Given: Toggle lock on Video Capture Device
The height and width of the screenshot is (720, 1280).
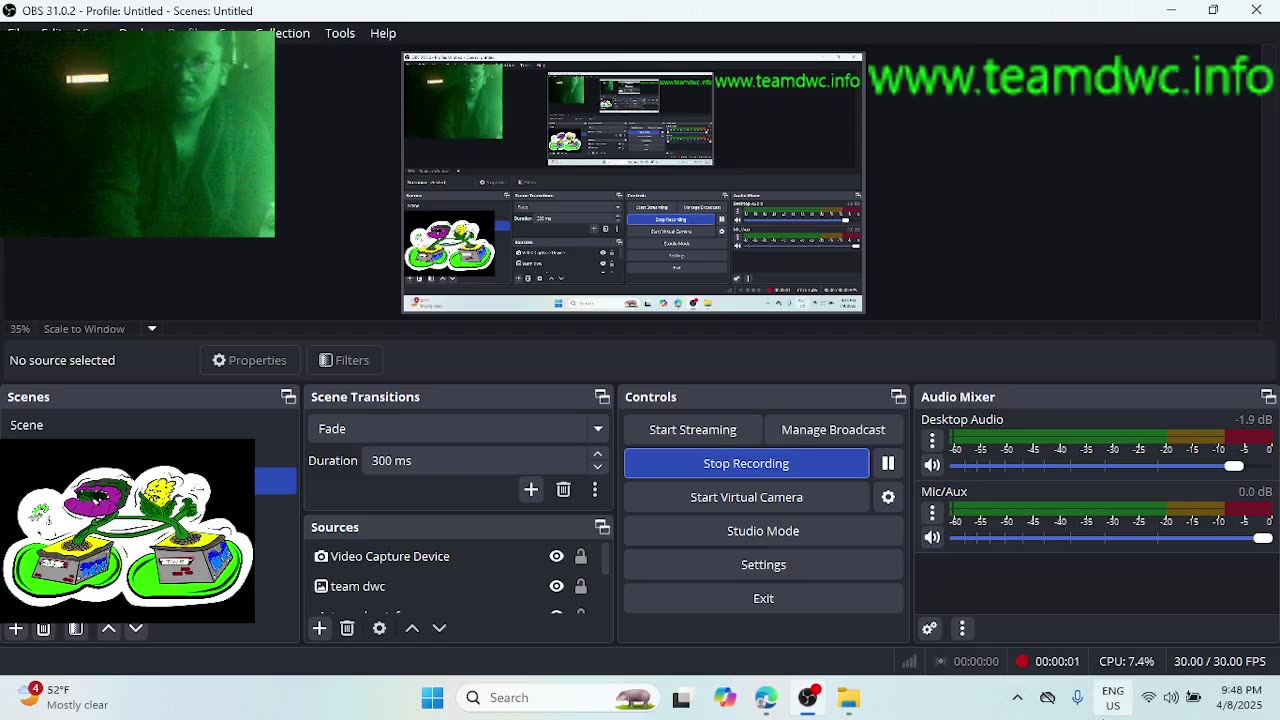Looking at the screenshot, I should 580,556.
